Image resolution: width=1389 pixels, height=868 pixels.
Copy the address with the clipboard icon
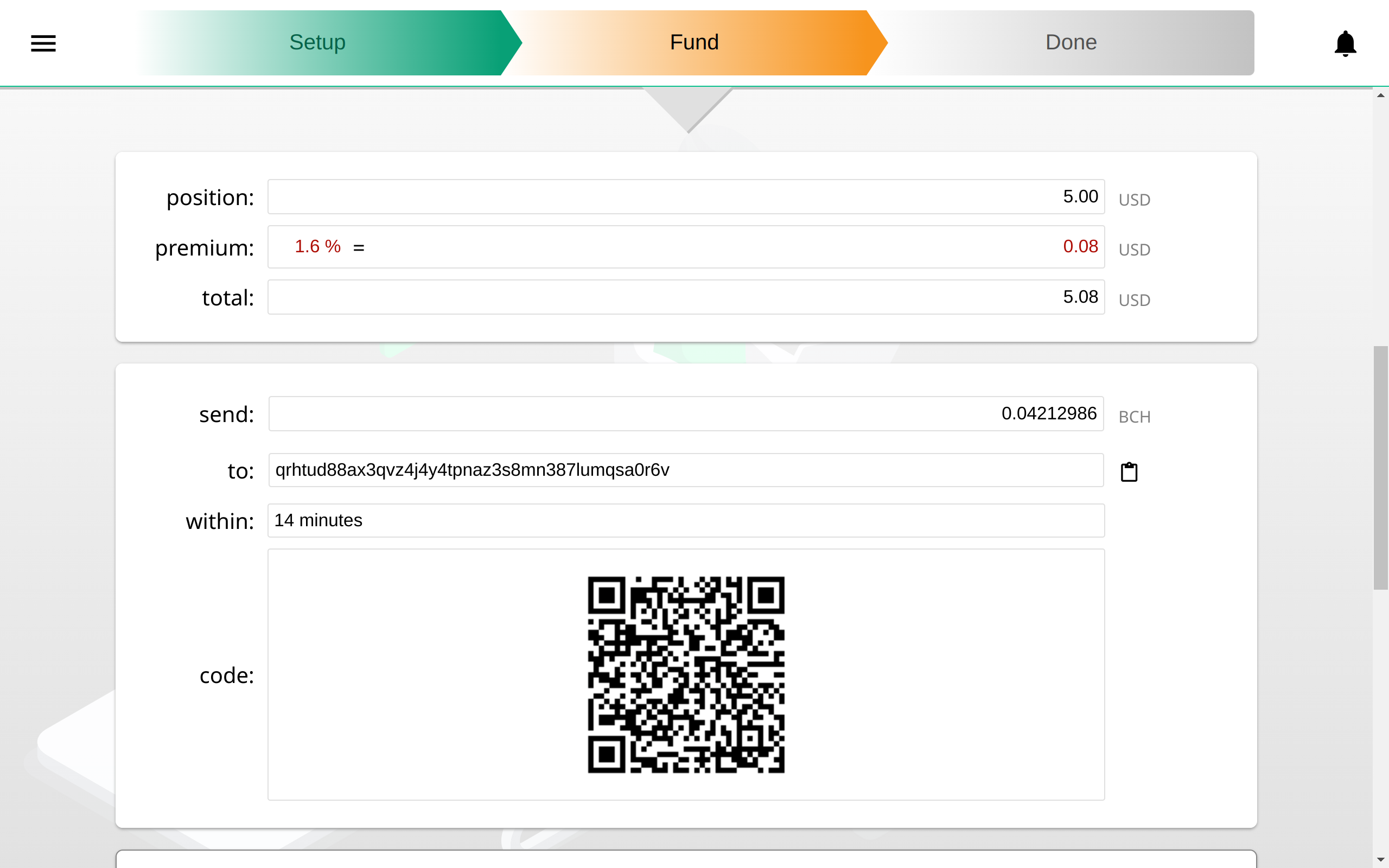point(1129,471)
